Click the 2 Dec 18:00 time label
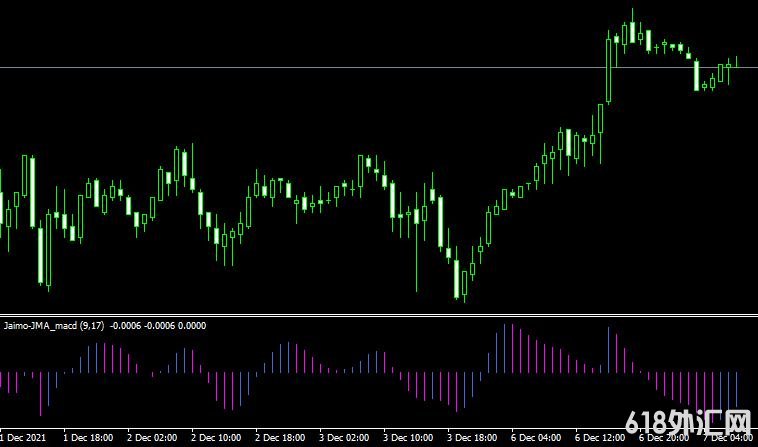 coord(280,438)
